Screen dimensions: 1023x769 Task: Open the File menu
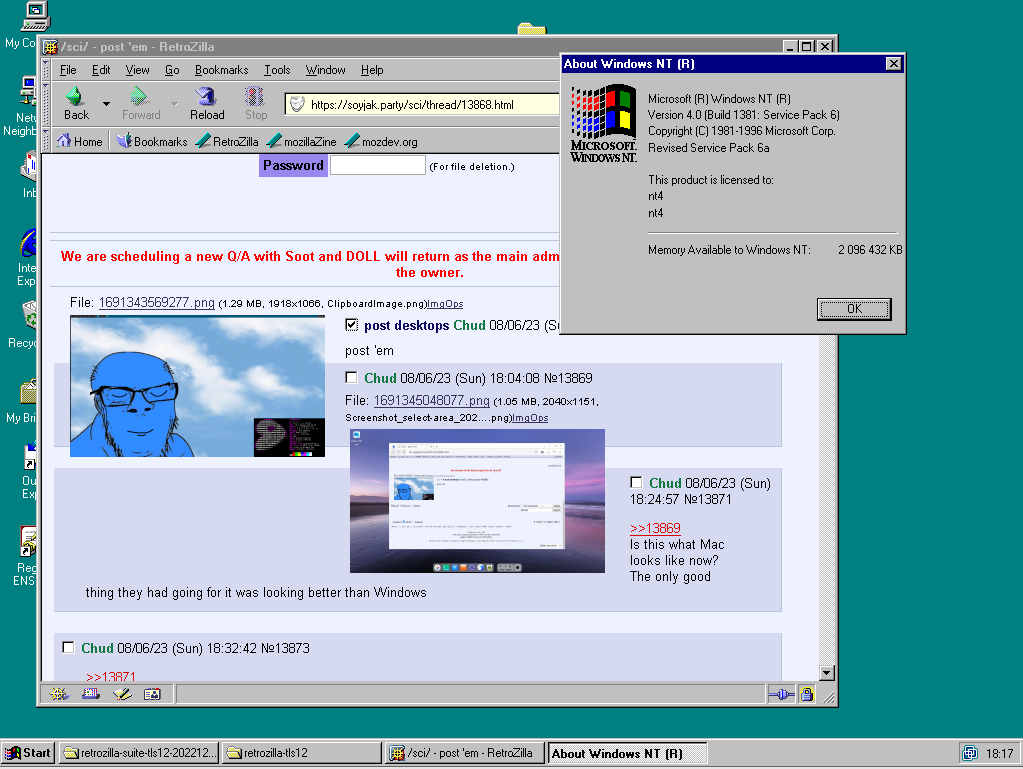pyautogui.click(x=68, y=70)
